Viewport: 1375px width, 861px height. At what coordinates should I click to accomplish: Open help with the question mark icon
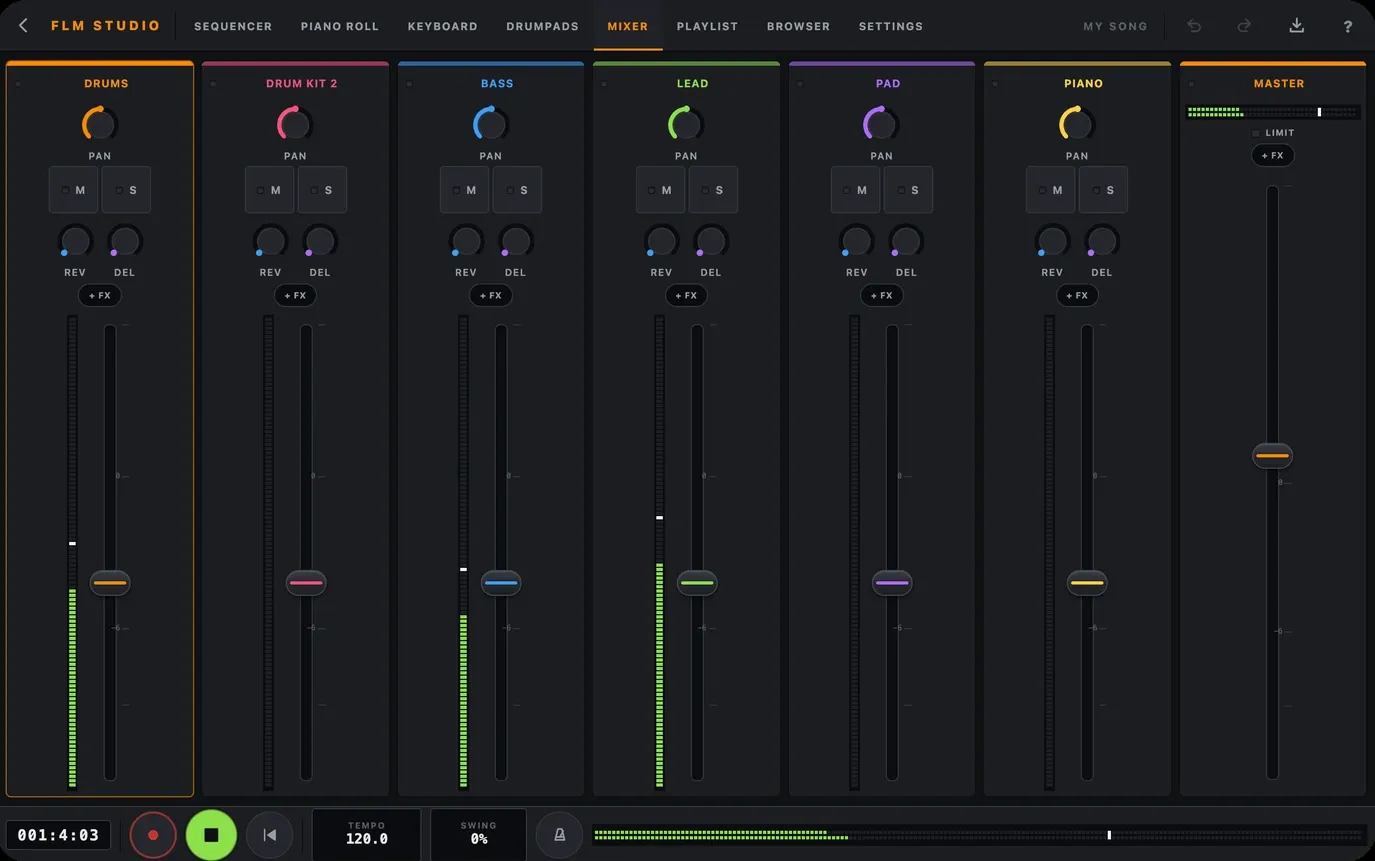click(x=1347, y=26)
